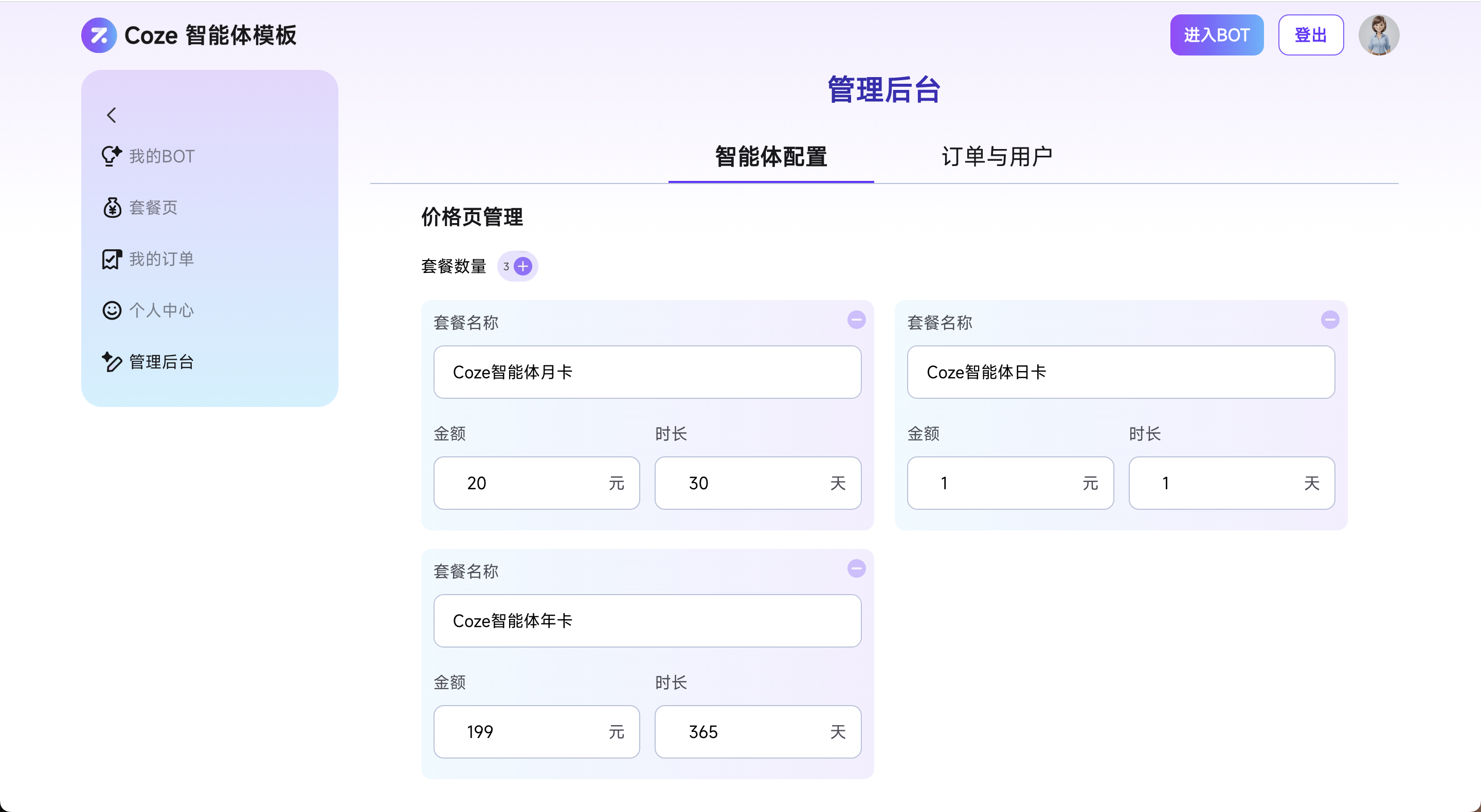Click the 我的订单 checklist icon

(112, 259)
